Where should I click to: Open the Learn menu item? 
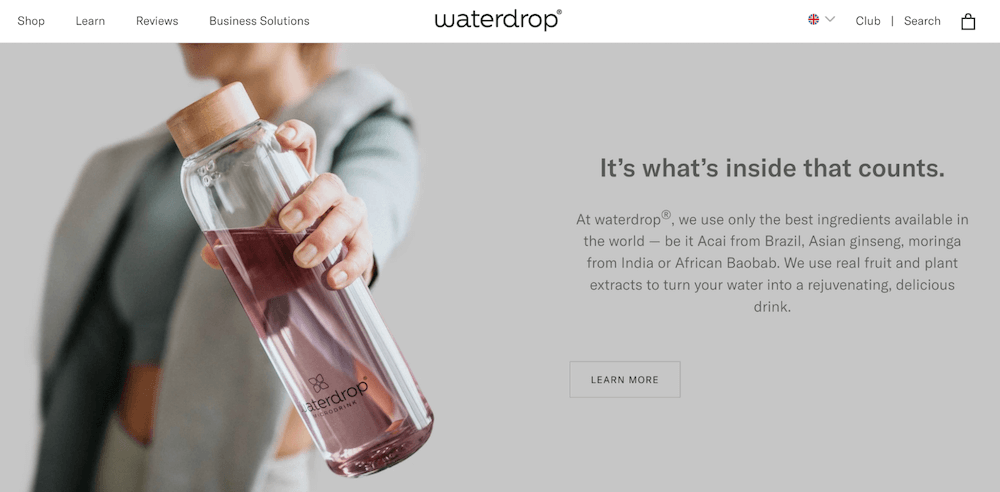click(x=90, y=21)
